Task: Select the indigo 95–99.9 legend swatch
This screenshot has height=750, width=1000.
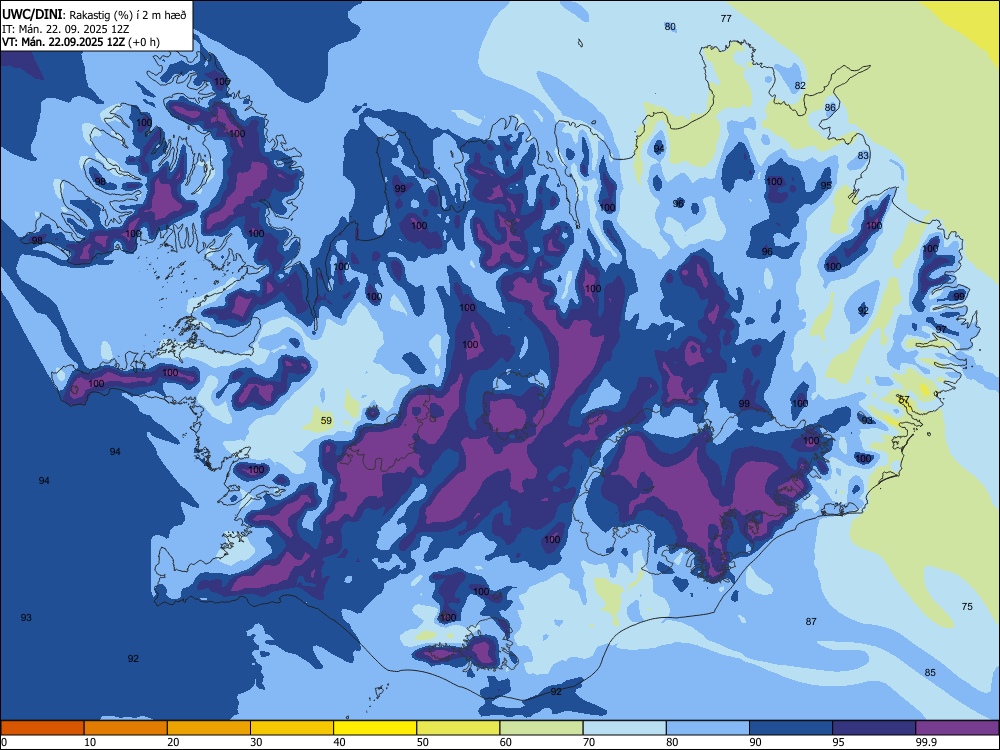Action: tap(874, 728)
